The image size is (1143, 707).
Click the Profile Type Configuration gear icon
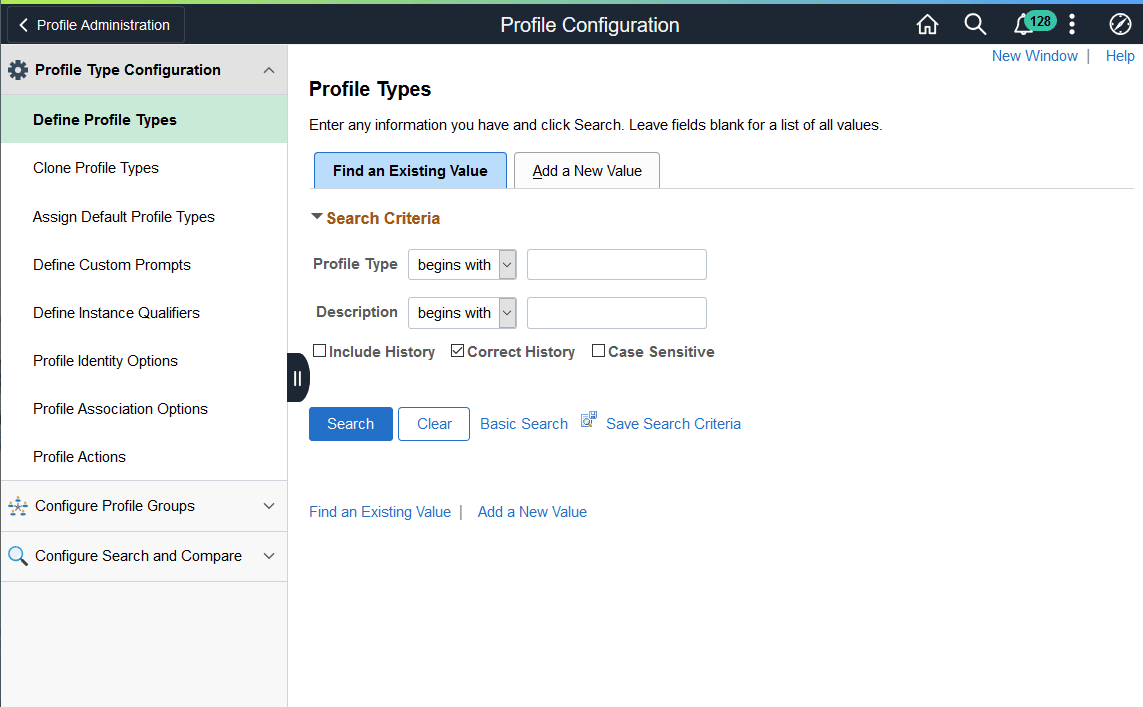coord(17,70)
